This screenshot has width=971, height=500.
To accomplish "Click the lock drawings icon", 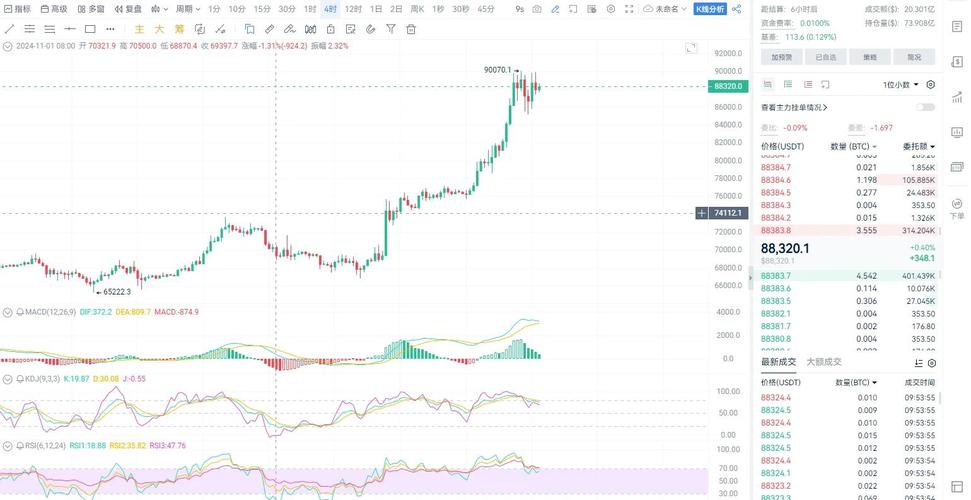I will click(331, 29).
